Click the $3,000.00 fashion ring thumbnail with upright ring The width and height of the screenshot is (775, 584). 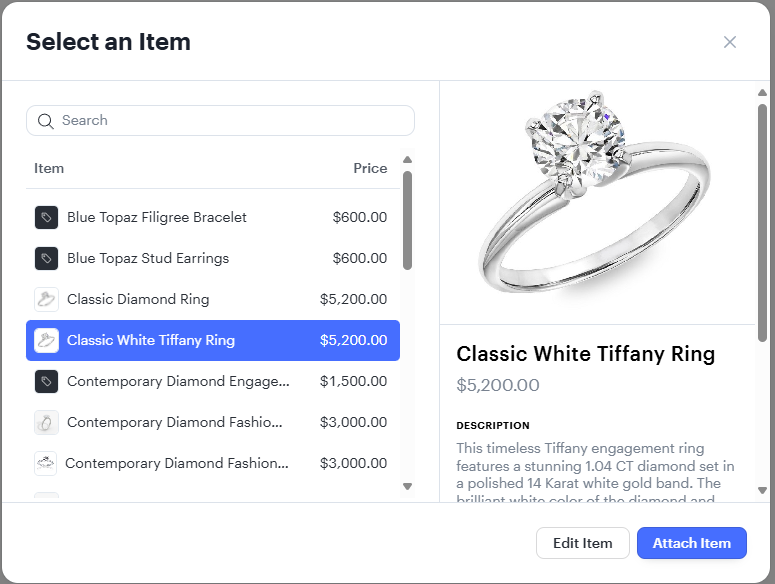pos(46,422)
